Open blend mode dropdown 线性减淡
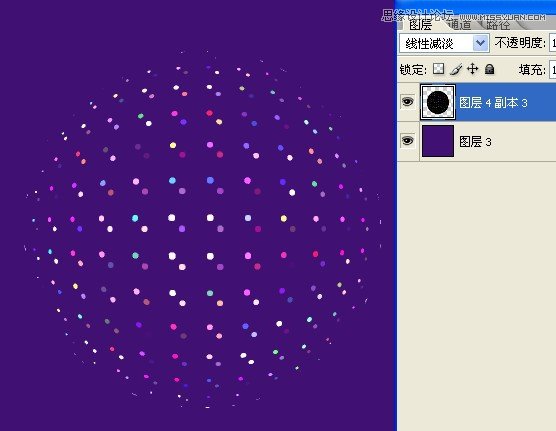556x431 pixels. [444, 43]
